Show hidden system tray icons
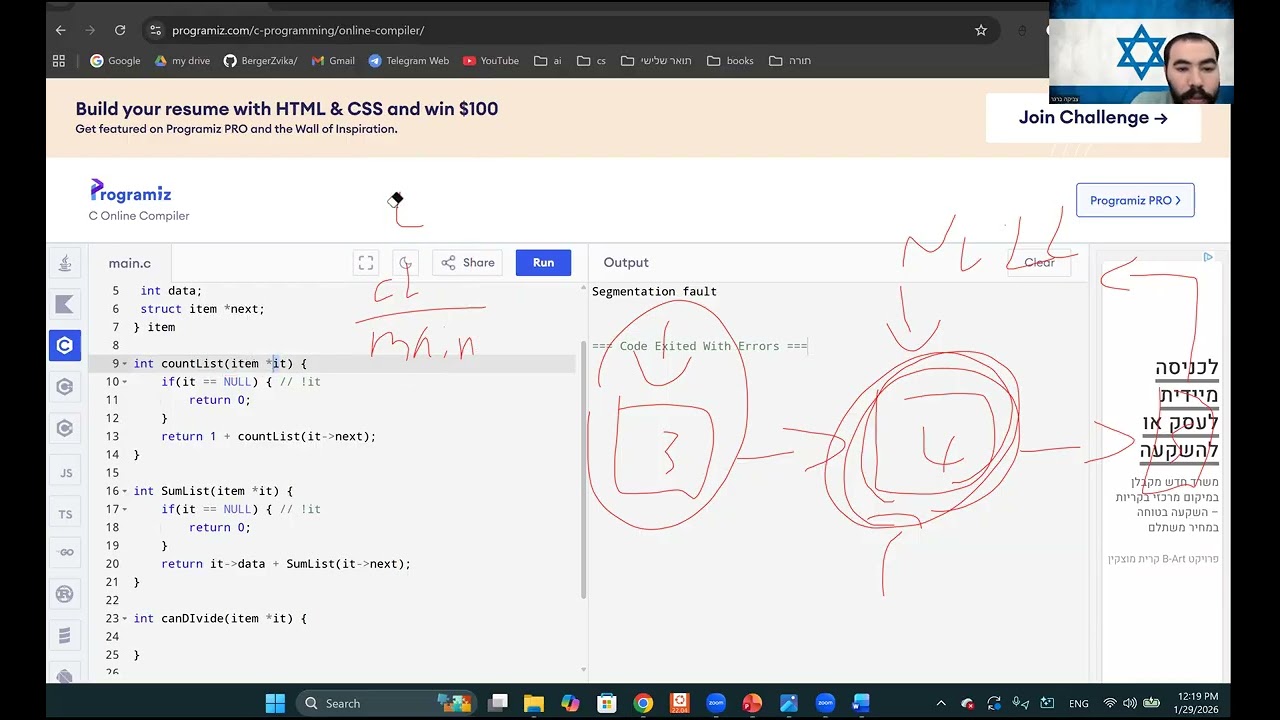The height and width of the screenshot is (720, 1280). tap(940, 703)
